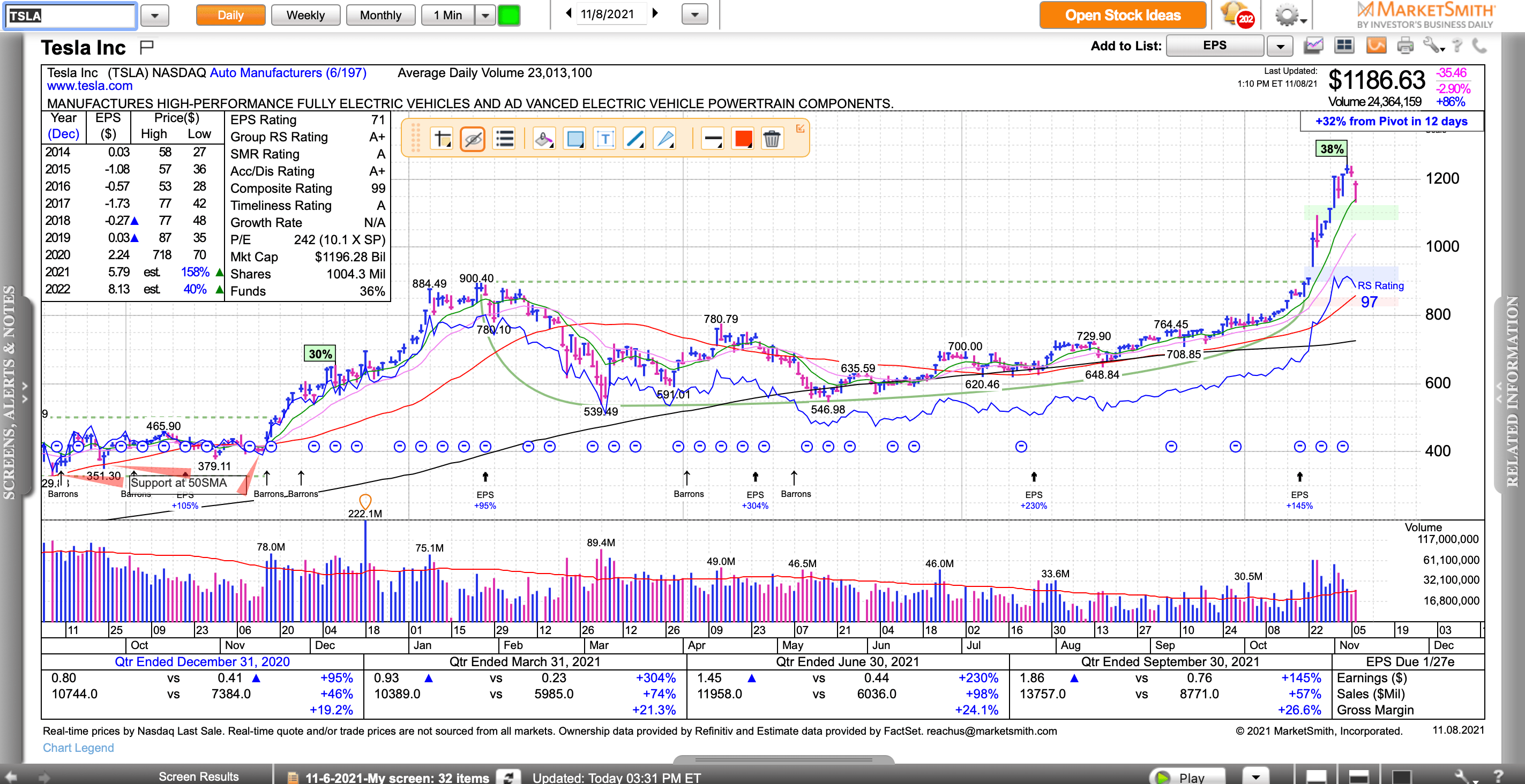Click the bottom bar back arrow
The height and width of the screenshot is (784, 1525).
11,777
